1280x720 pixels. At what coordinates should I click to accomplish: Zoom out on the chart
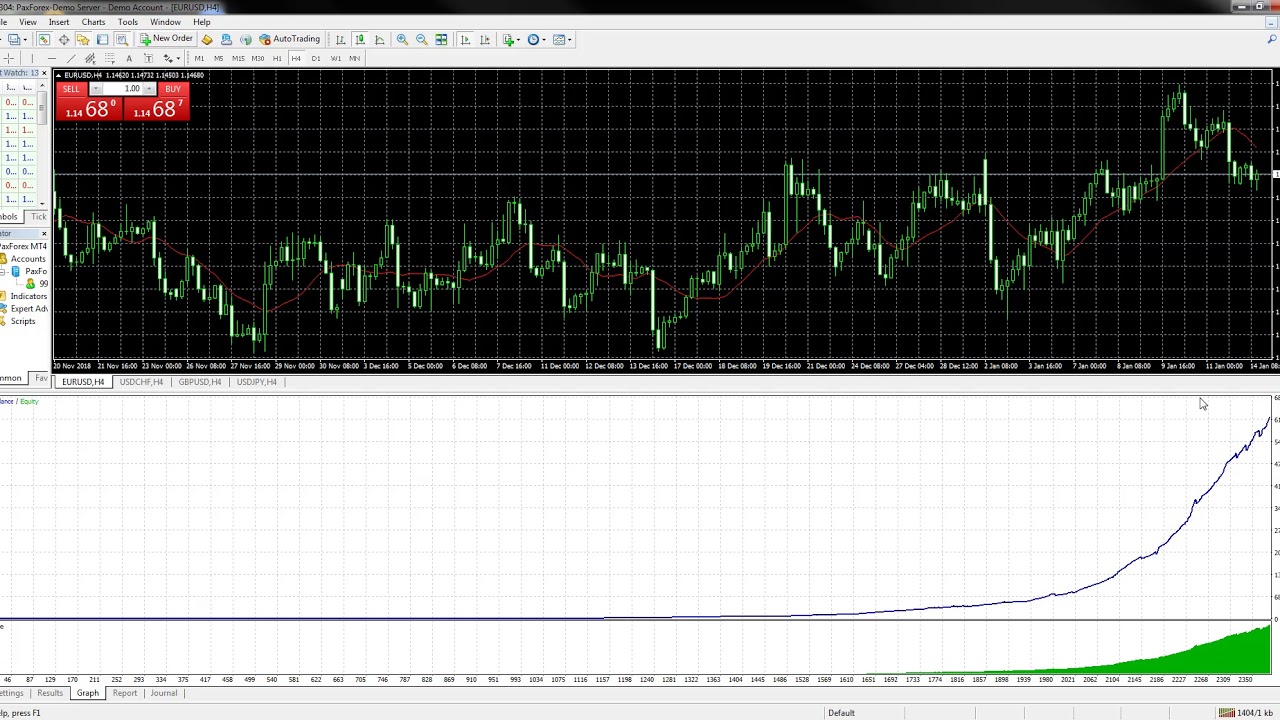click(x=421, y=39)
